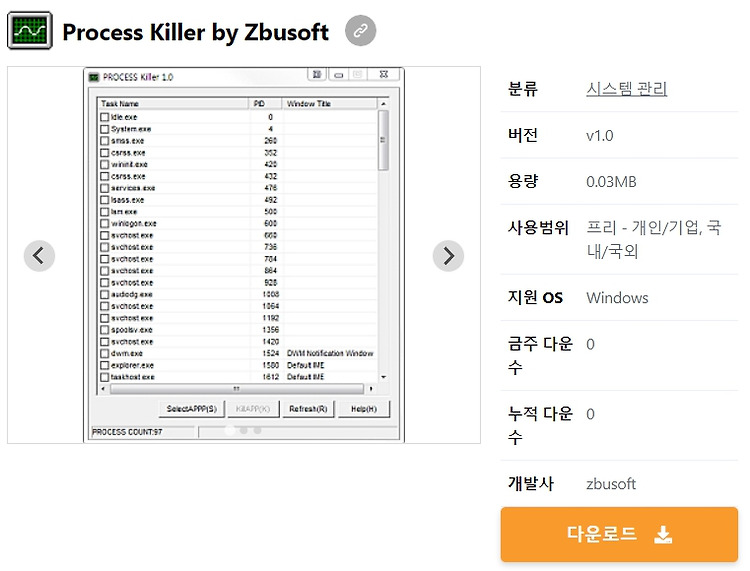
Task: Click the horizontal scrollbar right arrow
Action: (x=371, y=389)
